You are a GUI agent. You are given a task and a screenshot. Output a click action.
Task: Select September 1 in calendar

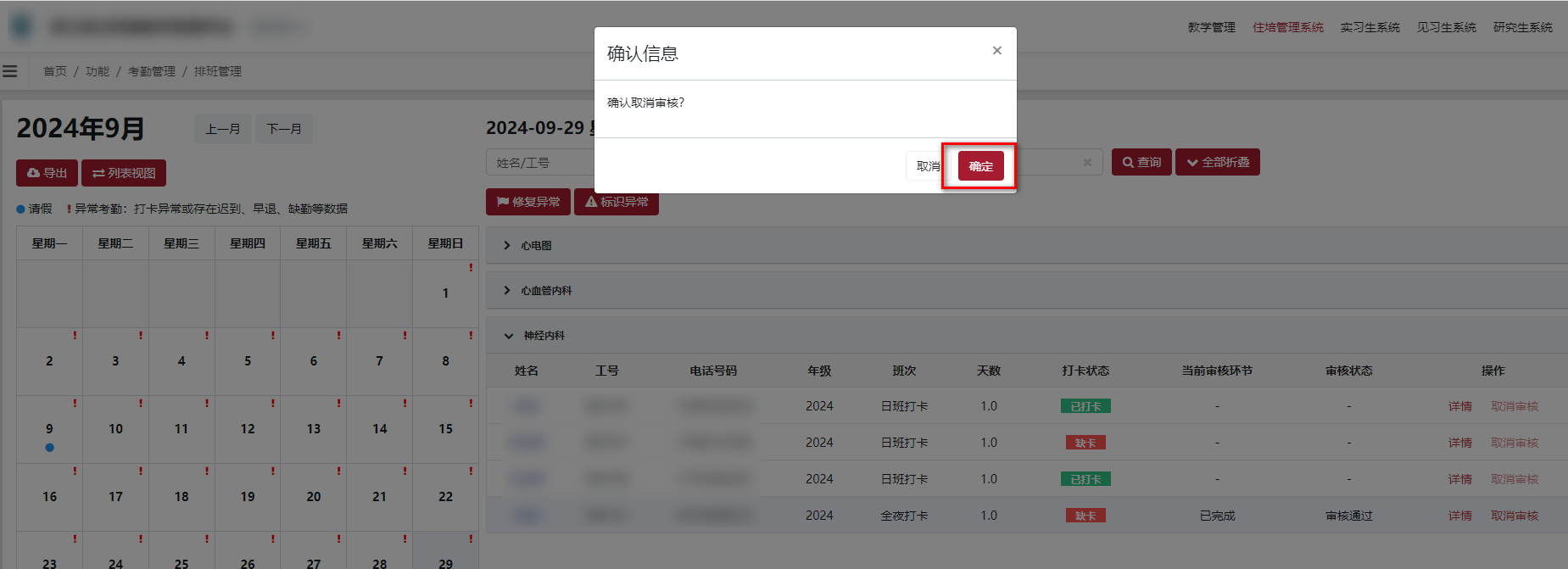pyautogui.click(x=445, y=293)
